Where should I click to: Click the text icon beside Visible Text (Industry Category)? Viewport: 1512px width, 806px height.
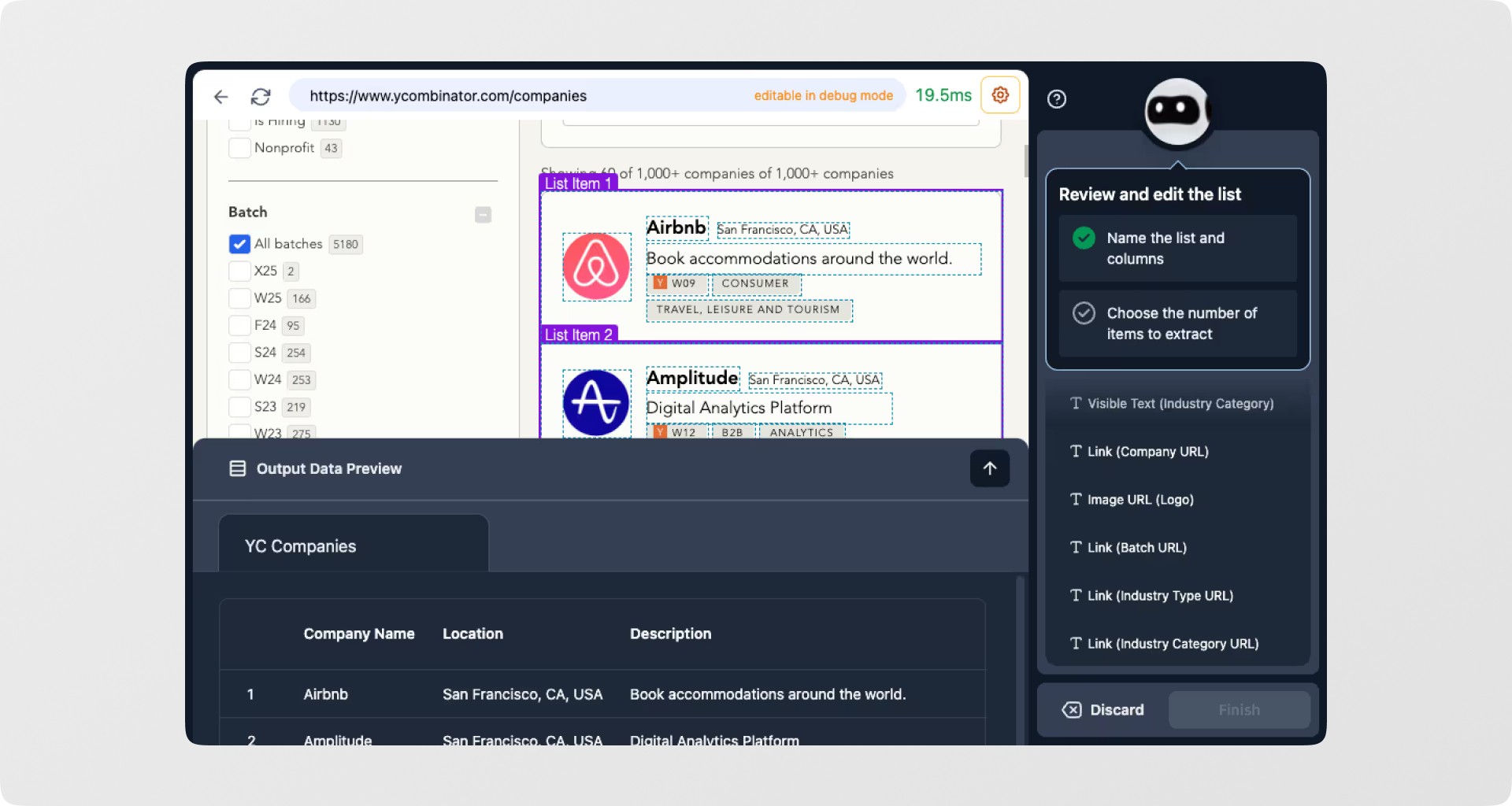[x=1076, y=403]
